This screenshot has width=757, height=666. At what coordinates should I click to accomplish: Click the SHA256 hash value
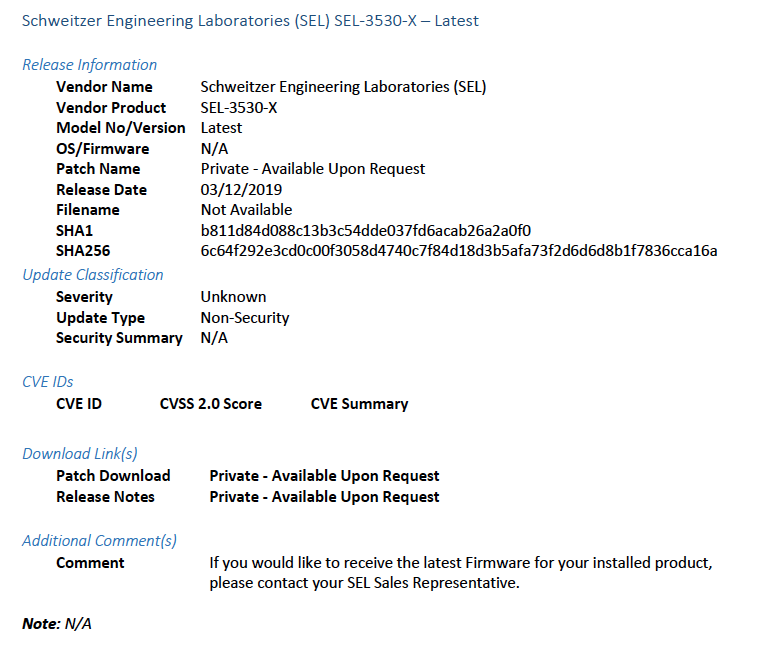(x=459, y=251)
